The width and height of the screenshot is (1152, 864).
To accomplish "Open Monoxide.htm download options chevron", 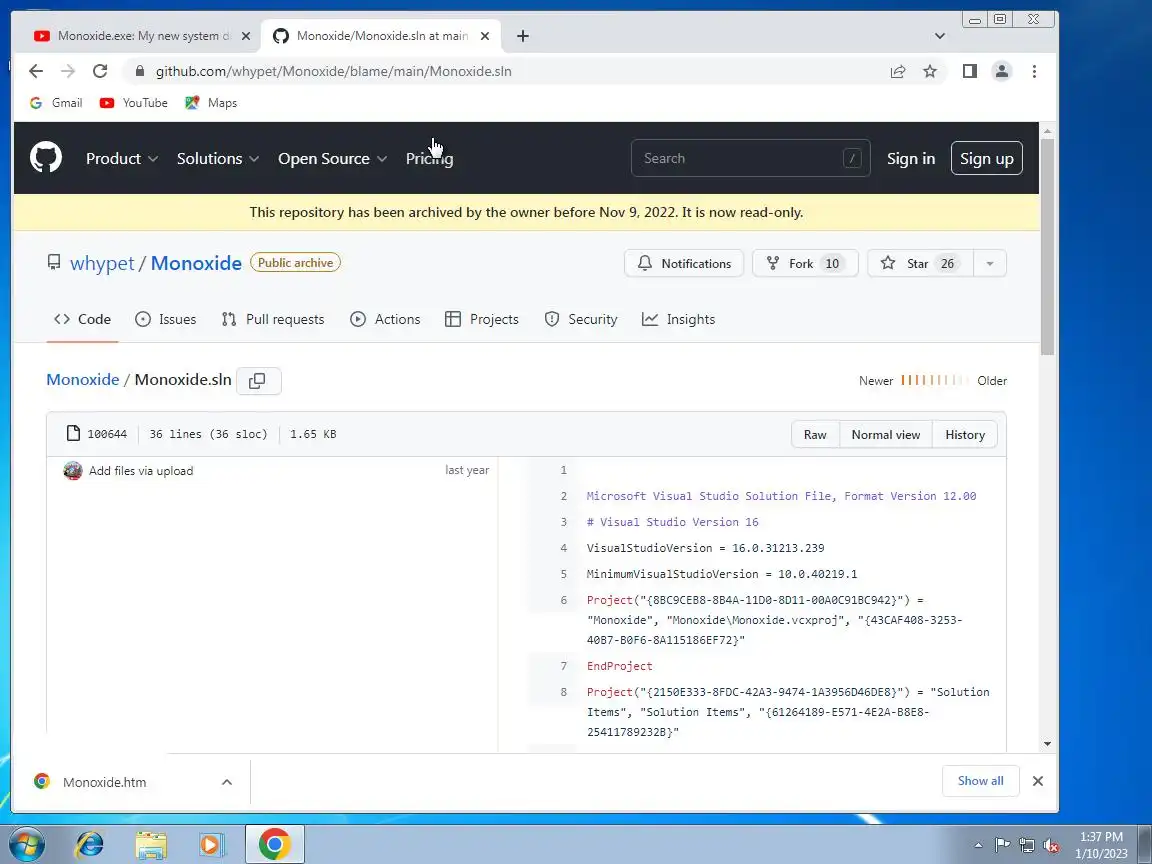I will tap(227, 782).
